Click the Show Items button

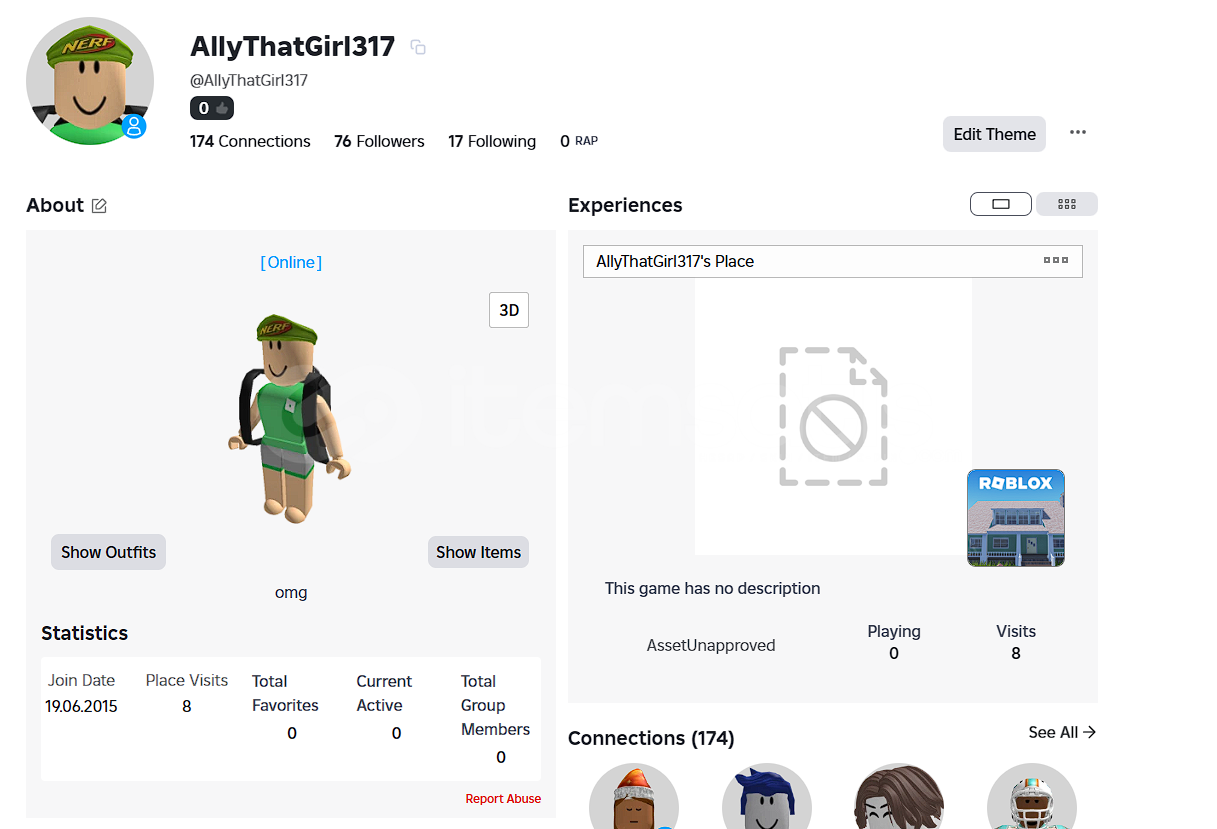point(478,552)
